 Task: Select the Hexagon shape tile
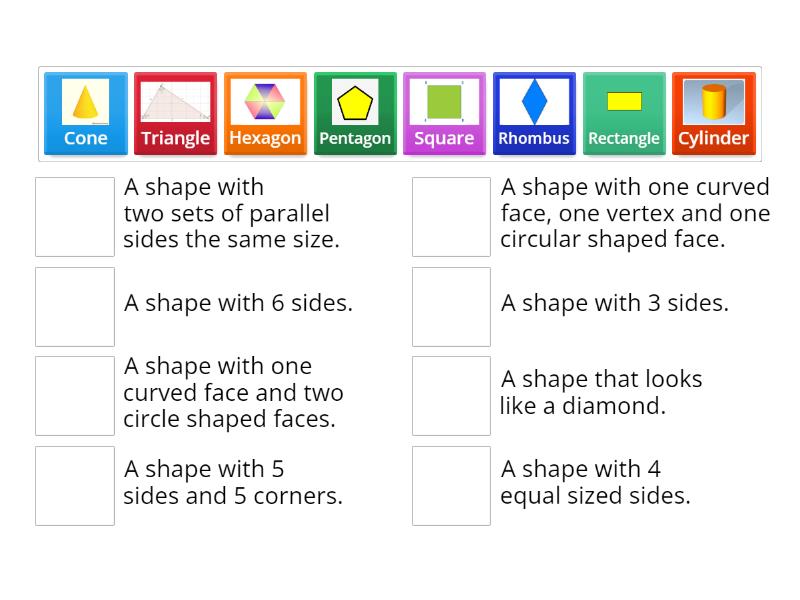(265, 112)
